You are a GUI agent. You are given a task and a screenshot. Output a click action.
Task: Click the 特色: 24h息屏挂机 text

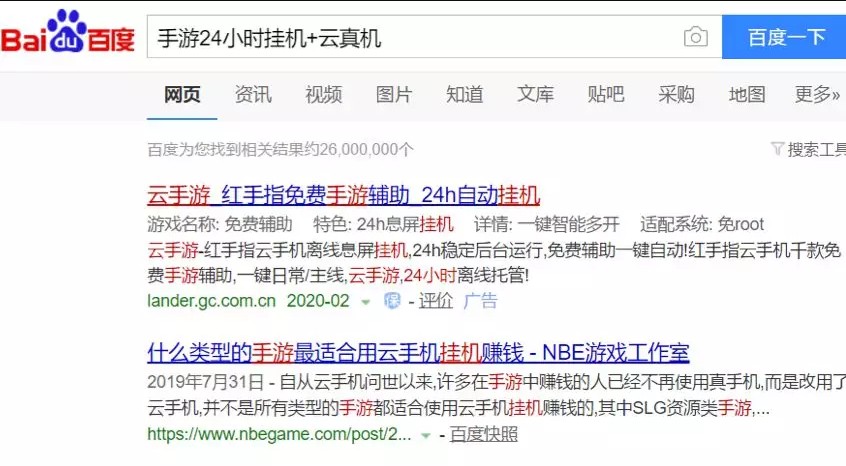pyautogui.click(x=383, y=224)
